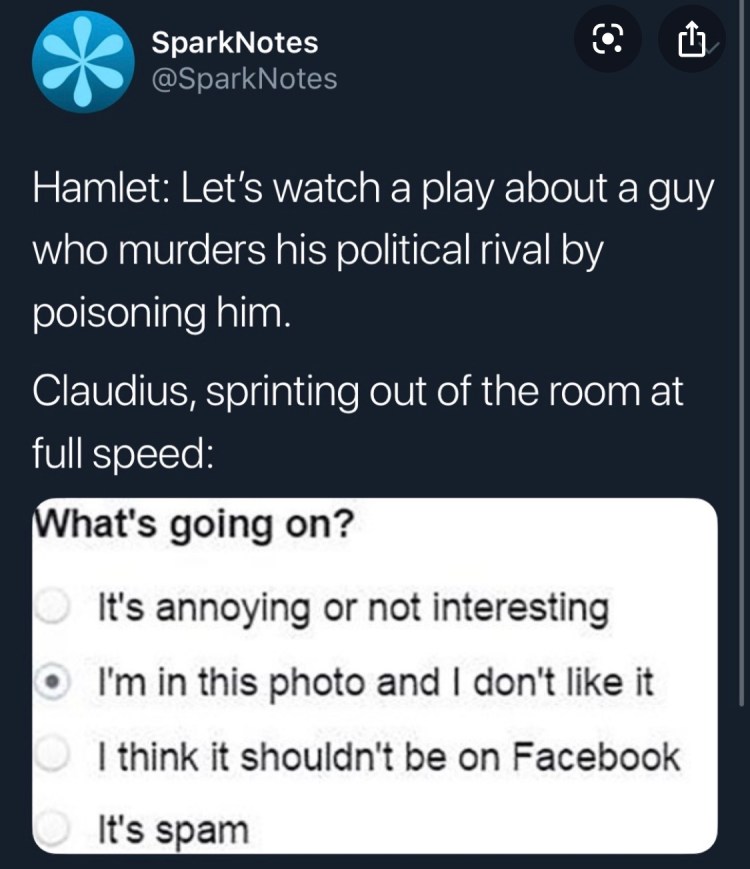Pick the "It's spam" radio button

point(48,829)
